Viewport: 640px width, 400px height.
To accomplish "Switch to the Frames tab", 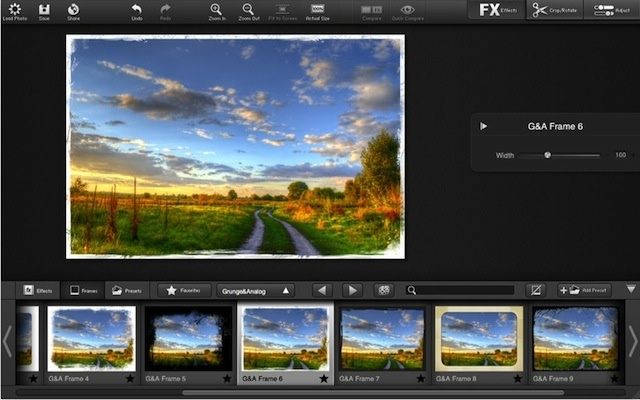I will coord(82,290).
